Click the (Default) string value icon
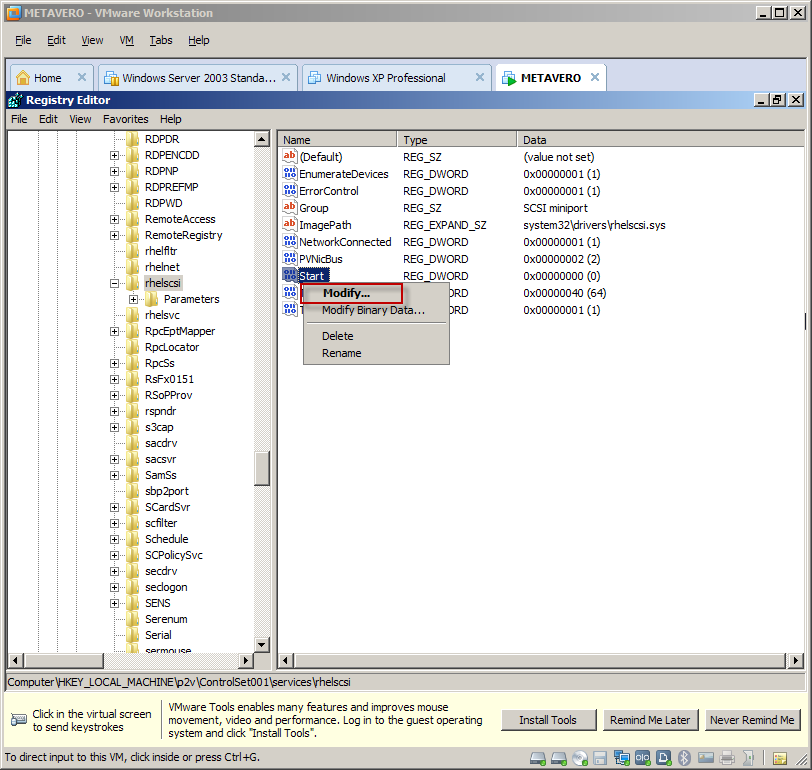This screenshot has width=812, height=770. tap(289, 156)
